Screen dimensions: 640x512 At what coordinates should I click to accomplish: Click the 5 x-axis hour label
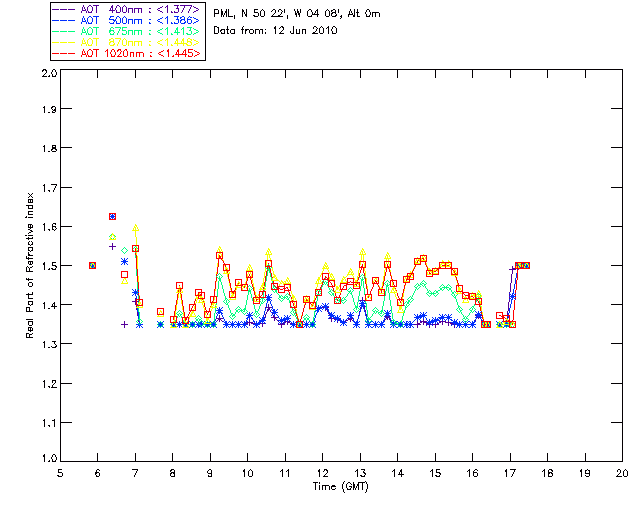pyautogui.click(x=60, y=473)
